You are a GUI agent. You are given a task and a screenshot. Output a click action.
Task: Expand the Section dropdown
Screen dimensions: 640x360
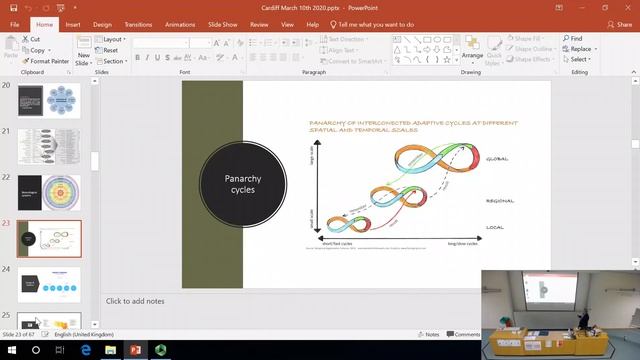click(x=111, y=61)
